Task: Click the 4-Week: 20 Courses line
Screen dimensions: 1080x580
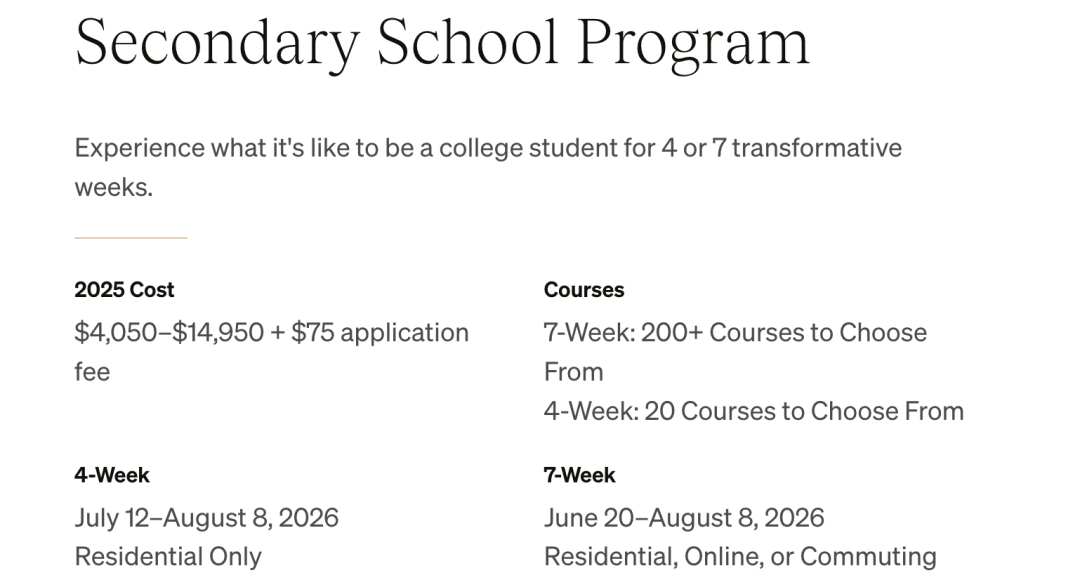Action: coord(754,411)
